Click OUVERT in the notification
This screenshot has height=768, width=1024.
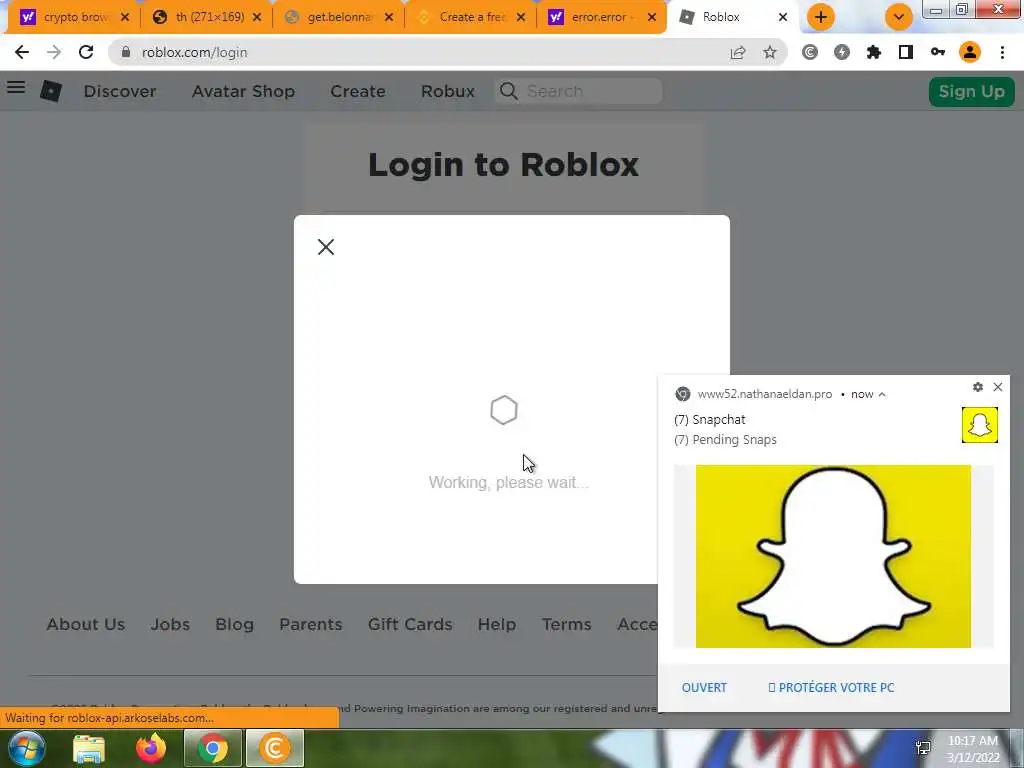click(704, 688)
